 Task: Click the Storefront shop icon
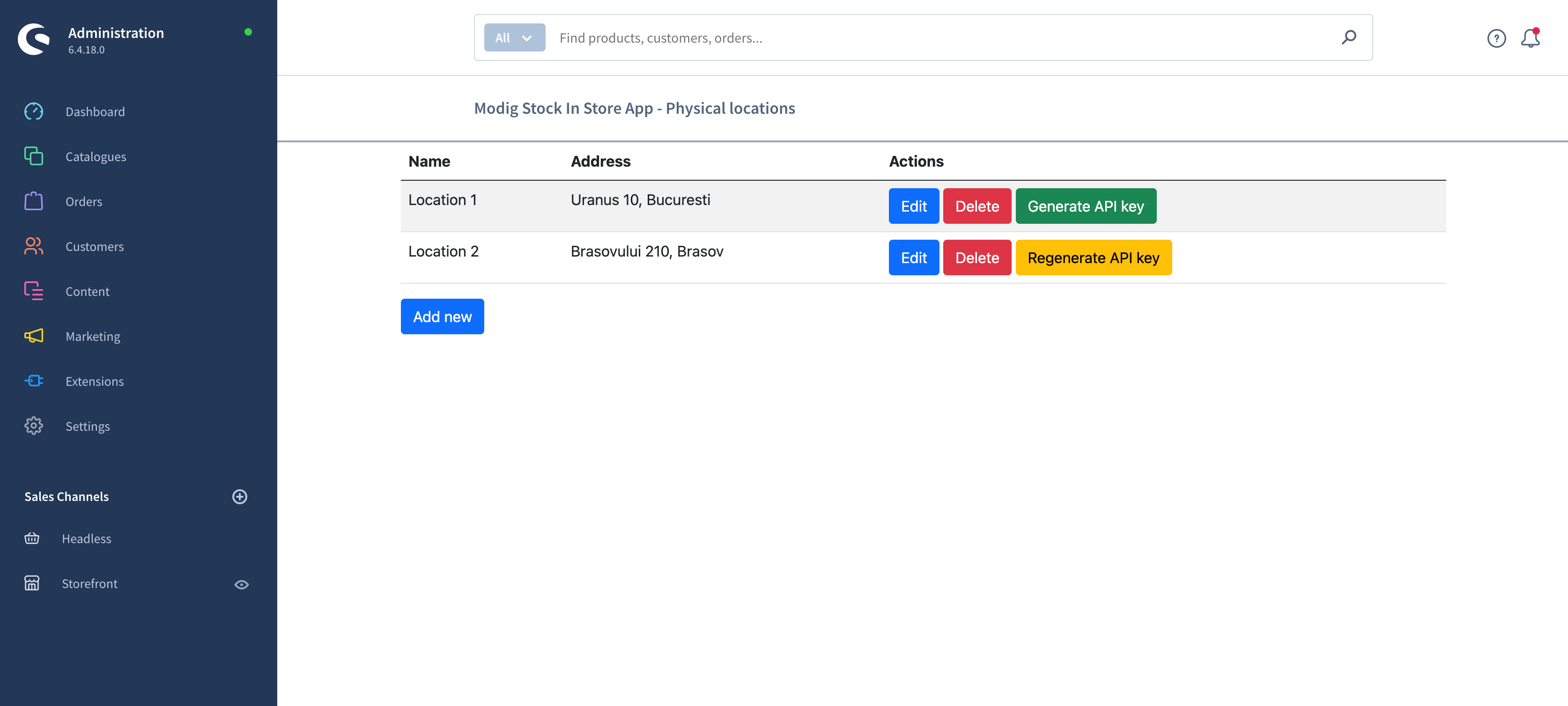click(32, 583)
